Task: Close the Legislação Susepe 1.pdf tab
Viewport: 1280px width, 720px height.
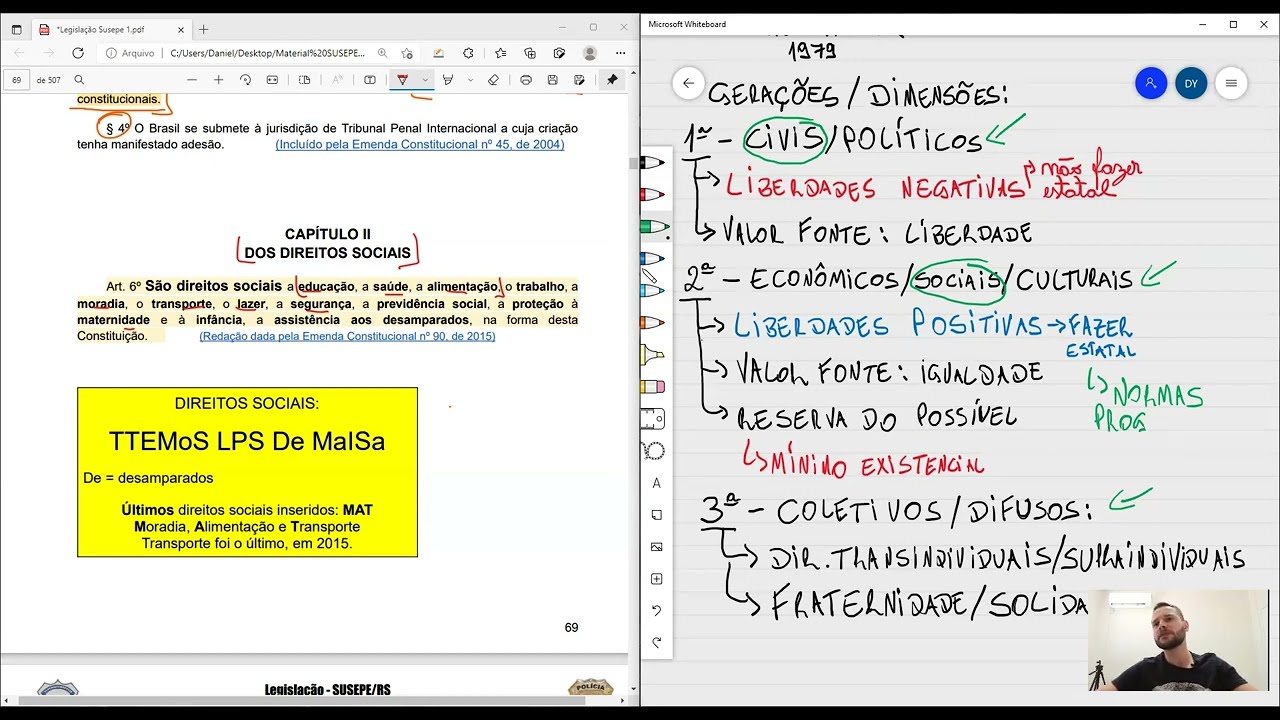Action: click(180, 30)
